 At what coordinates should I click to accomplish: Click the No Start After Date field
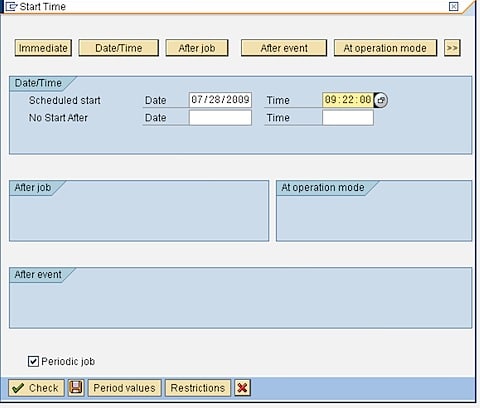pos(220,118)
